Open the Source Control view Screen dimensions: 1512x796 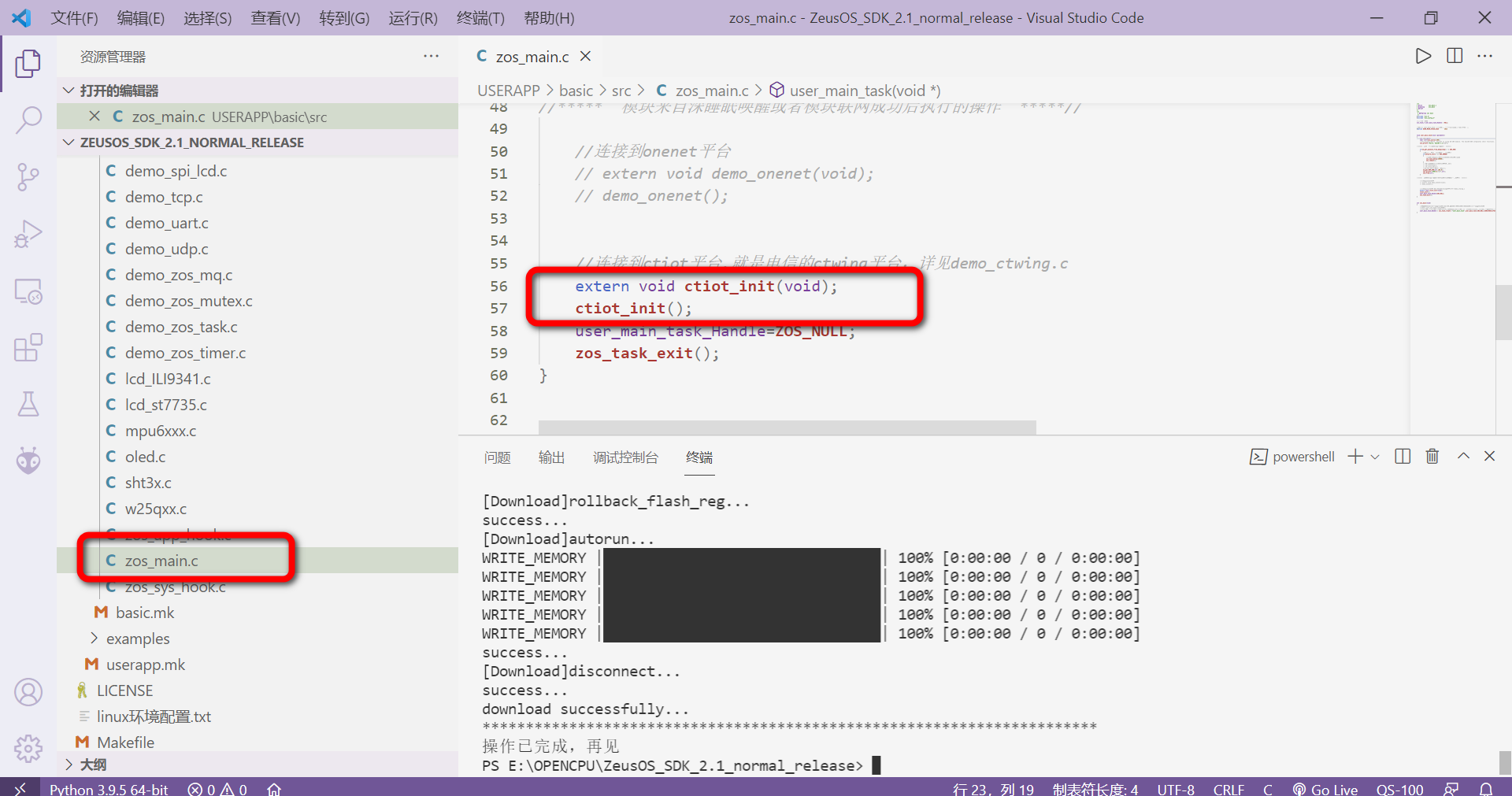(28, 176)
